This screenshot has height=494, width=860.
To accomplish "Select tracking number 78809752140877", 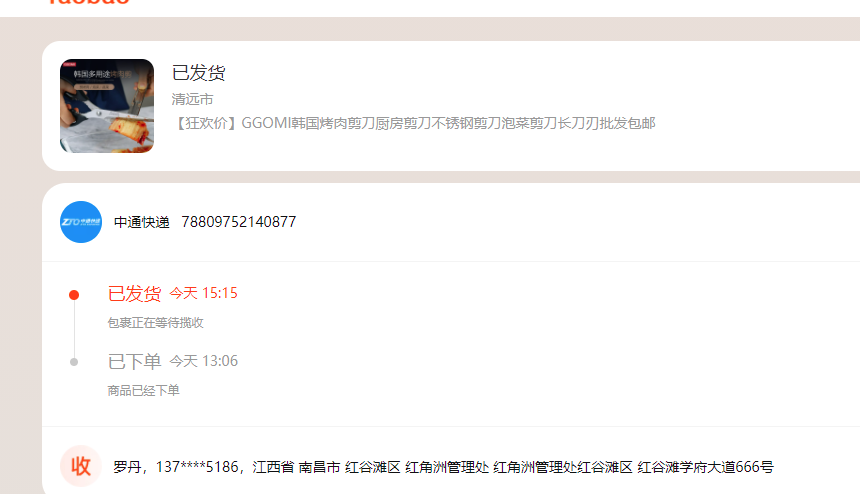I will coord(239,222).
